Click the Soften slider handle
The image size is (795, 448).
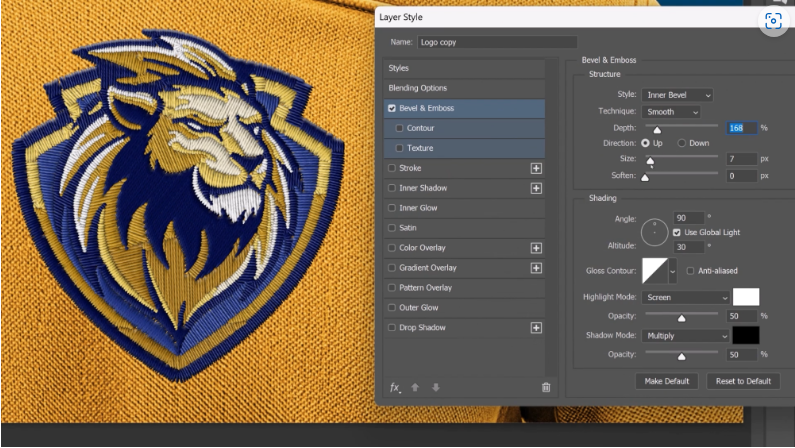(645, 177)
